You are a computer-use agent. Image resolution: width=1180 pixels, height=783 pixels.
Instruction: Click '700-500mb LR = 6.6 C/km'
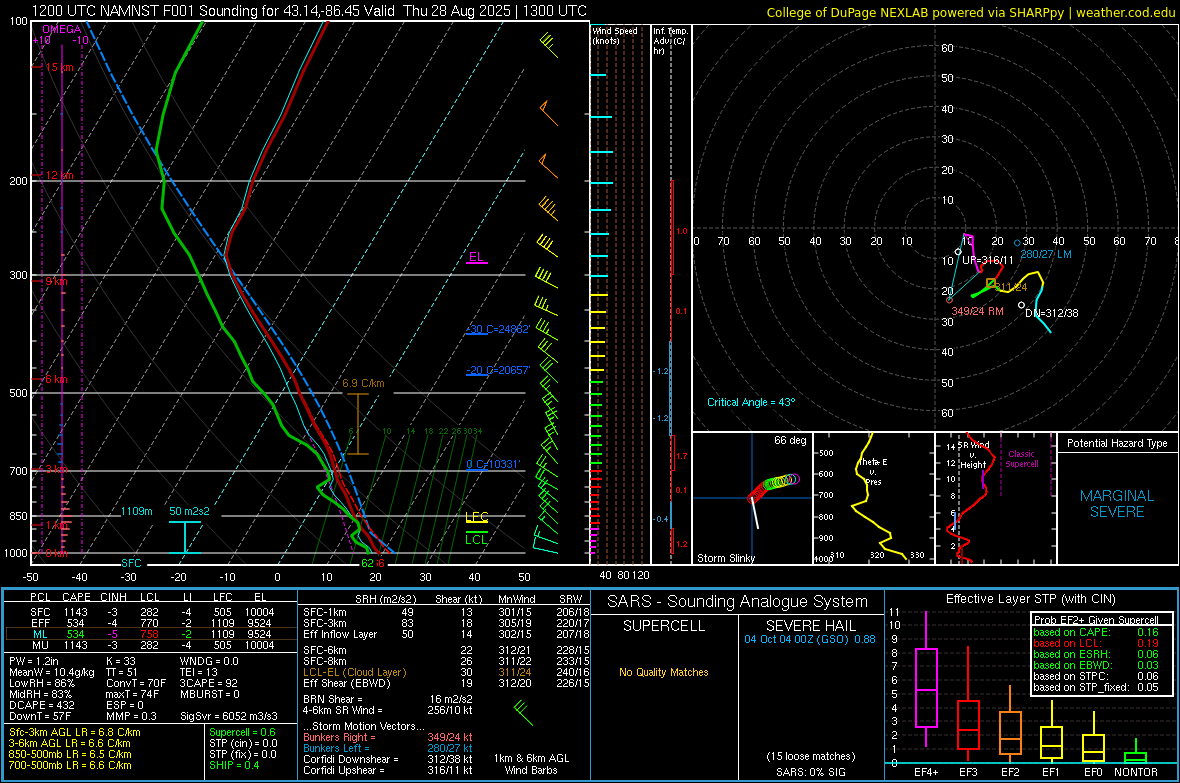(70, 765)
